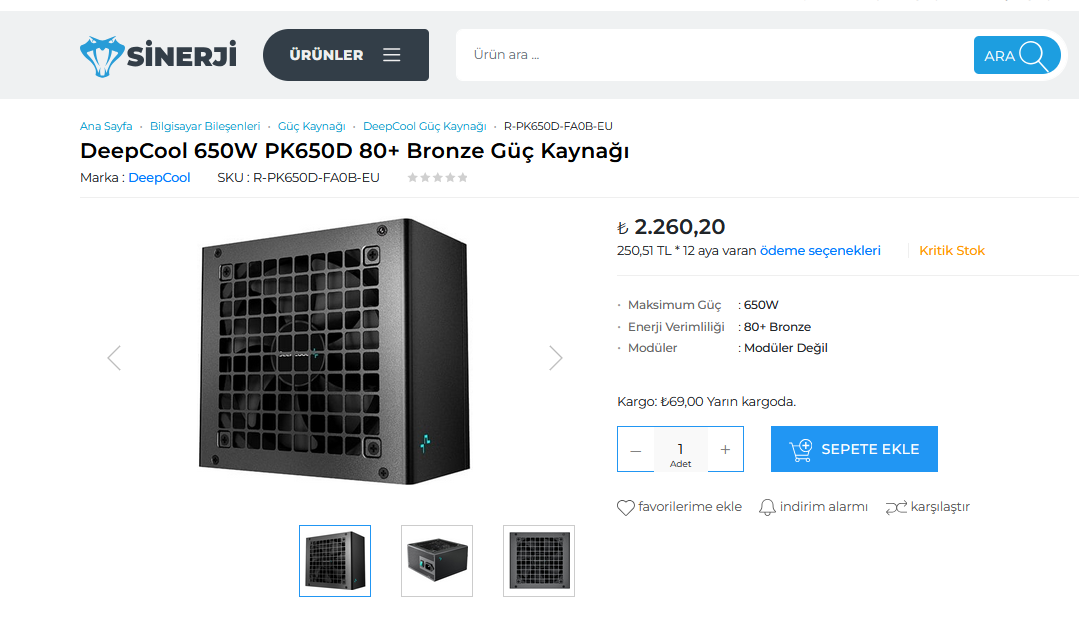
Task: Click the heart favorites icon
Action: [626, 507]
